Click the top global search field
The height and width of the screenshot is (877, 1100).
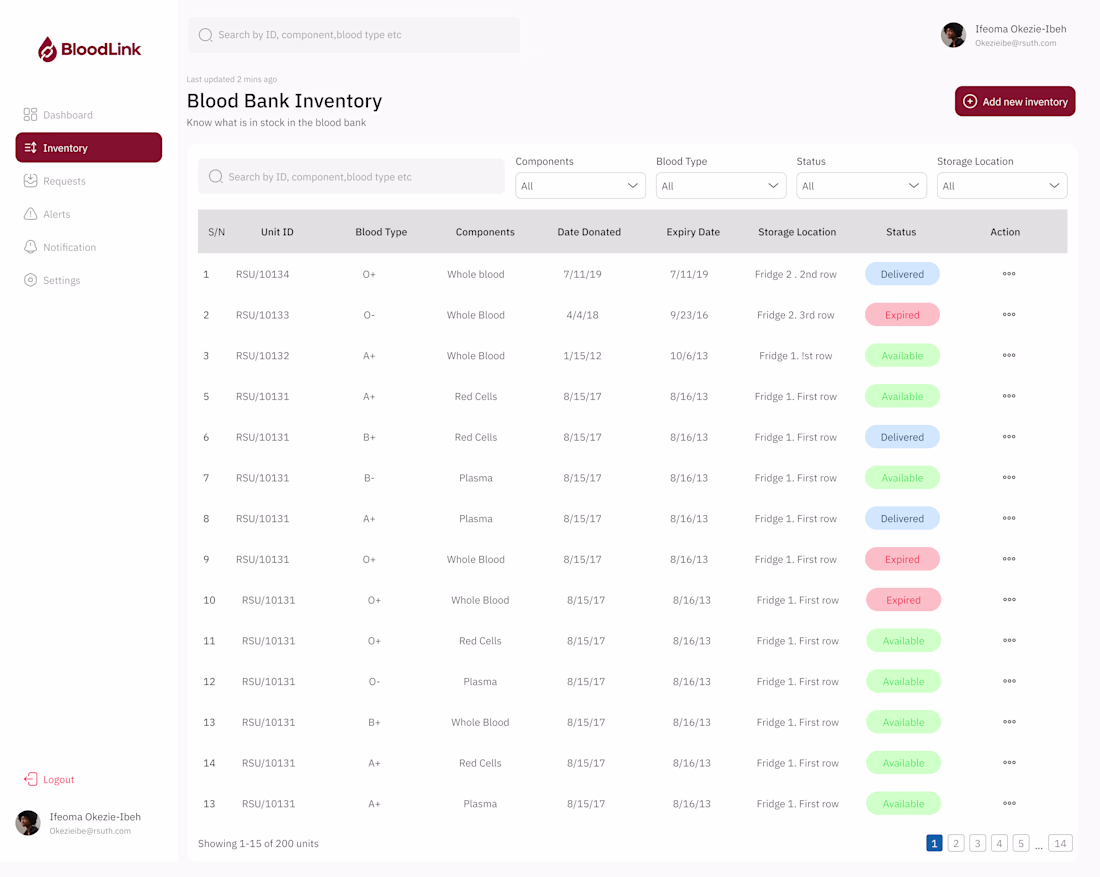(354, 34)
